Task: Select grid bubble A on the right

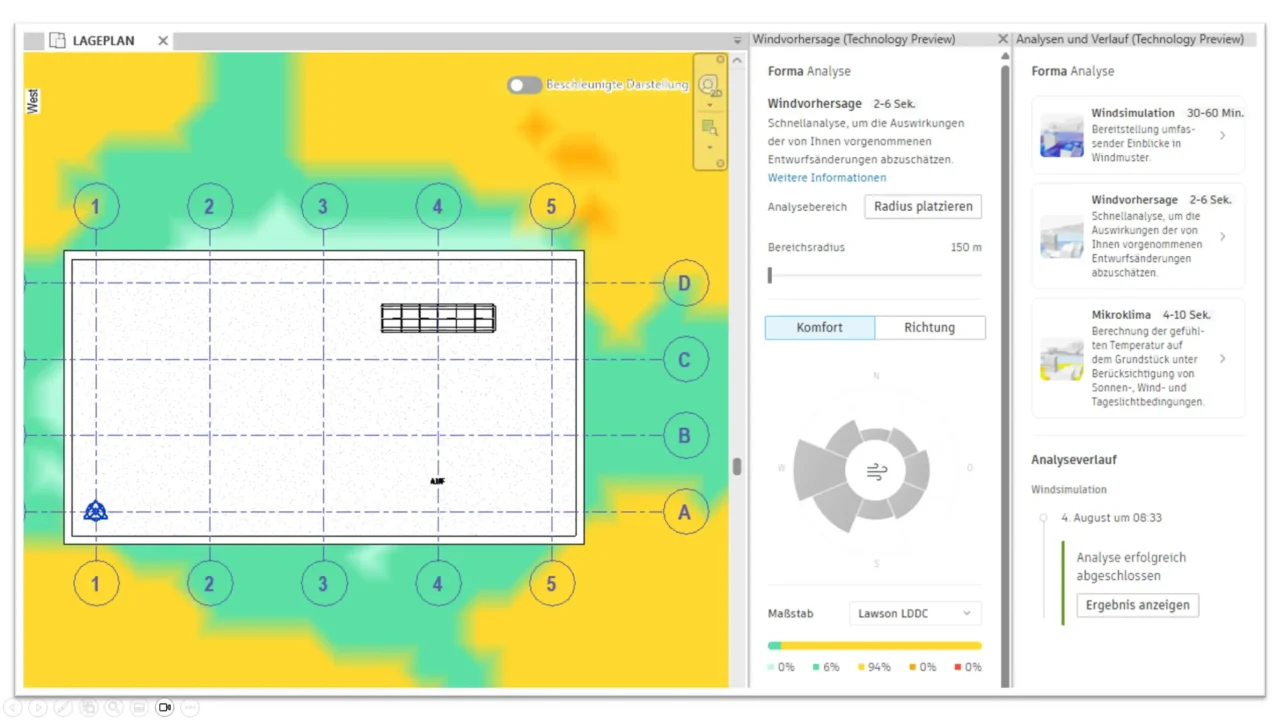Action: [x=685, y=513]
